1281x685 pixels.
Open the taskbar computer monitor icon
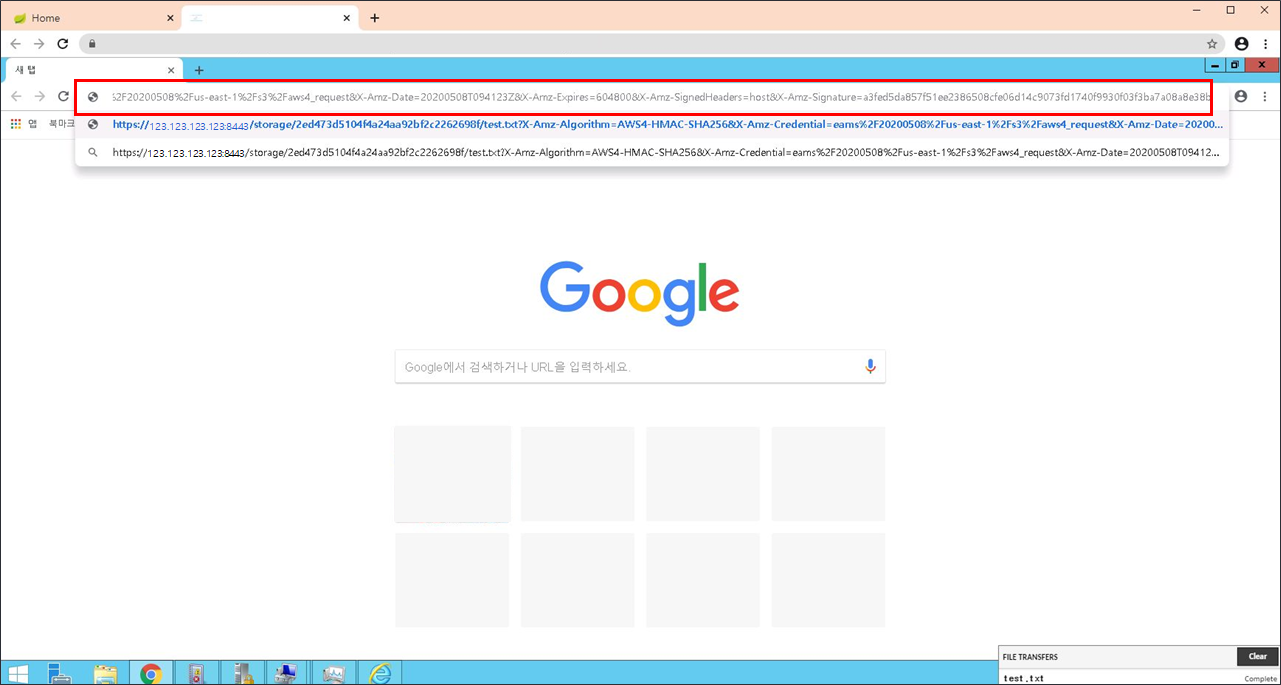coord(286,673)
